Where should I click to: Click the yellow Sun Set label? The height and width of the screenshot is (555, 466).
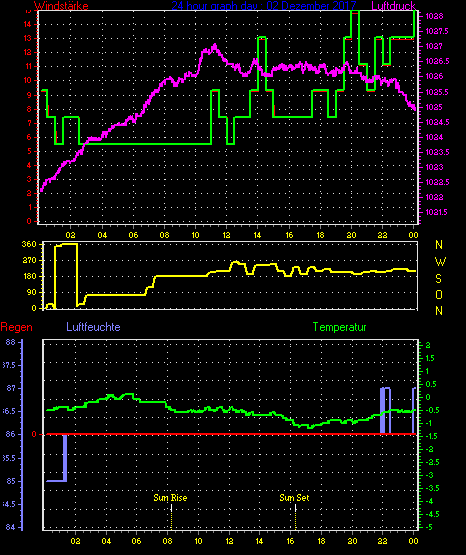coord(294,498)
